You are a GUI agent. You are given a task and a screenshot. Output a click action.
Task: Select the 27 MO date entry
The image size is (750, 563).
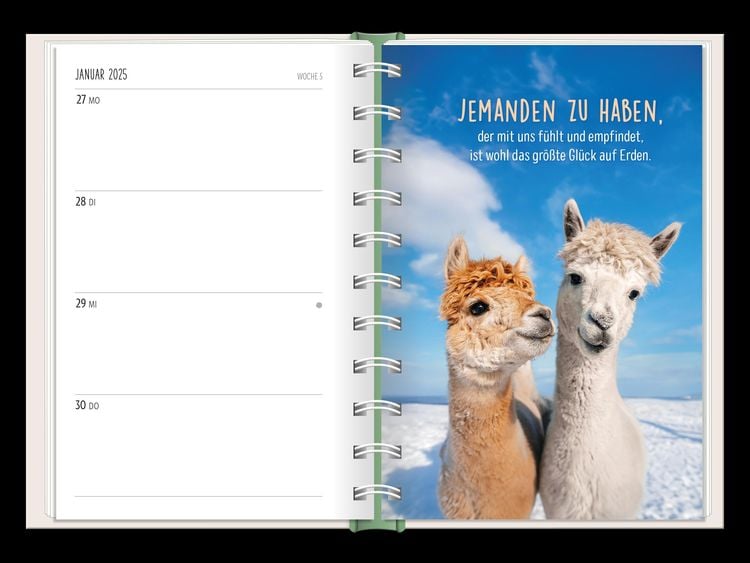(x=88, y=100)
